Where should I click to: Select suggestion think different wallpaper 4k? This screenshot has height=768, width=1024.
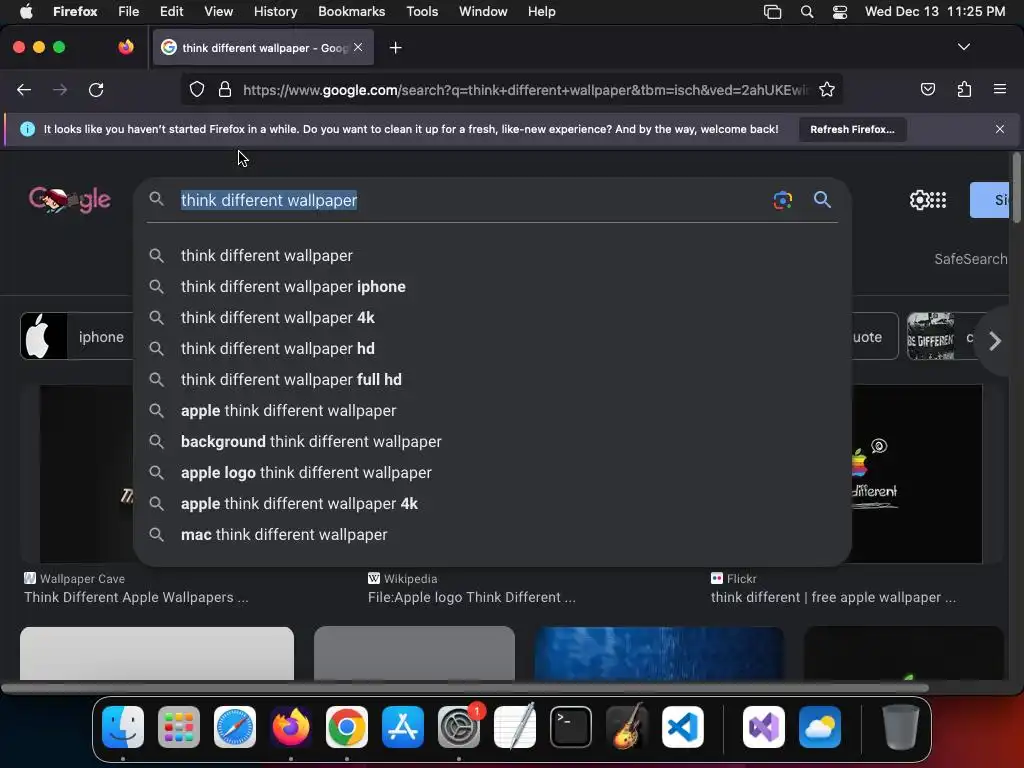click(x=492, y=317)
